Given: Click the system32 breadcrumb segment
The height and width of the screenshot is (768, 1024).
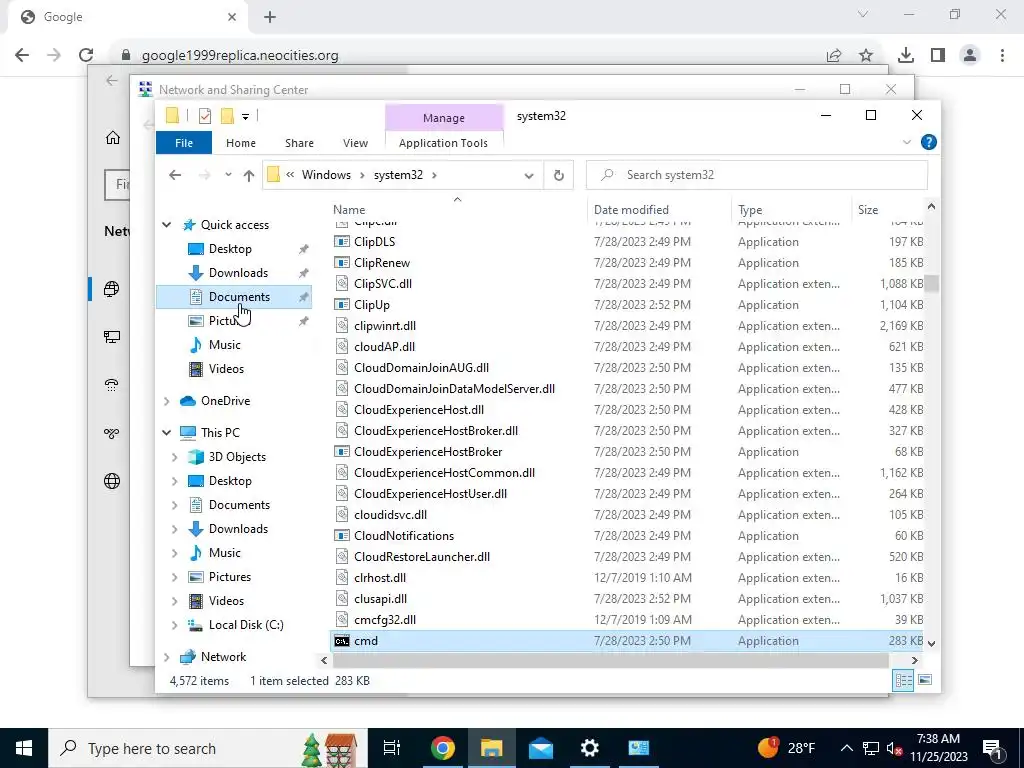Looking at the screenshot, I should [x=398, y=175].
